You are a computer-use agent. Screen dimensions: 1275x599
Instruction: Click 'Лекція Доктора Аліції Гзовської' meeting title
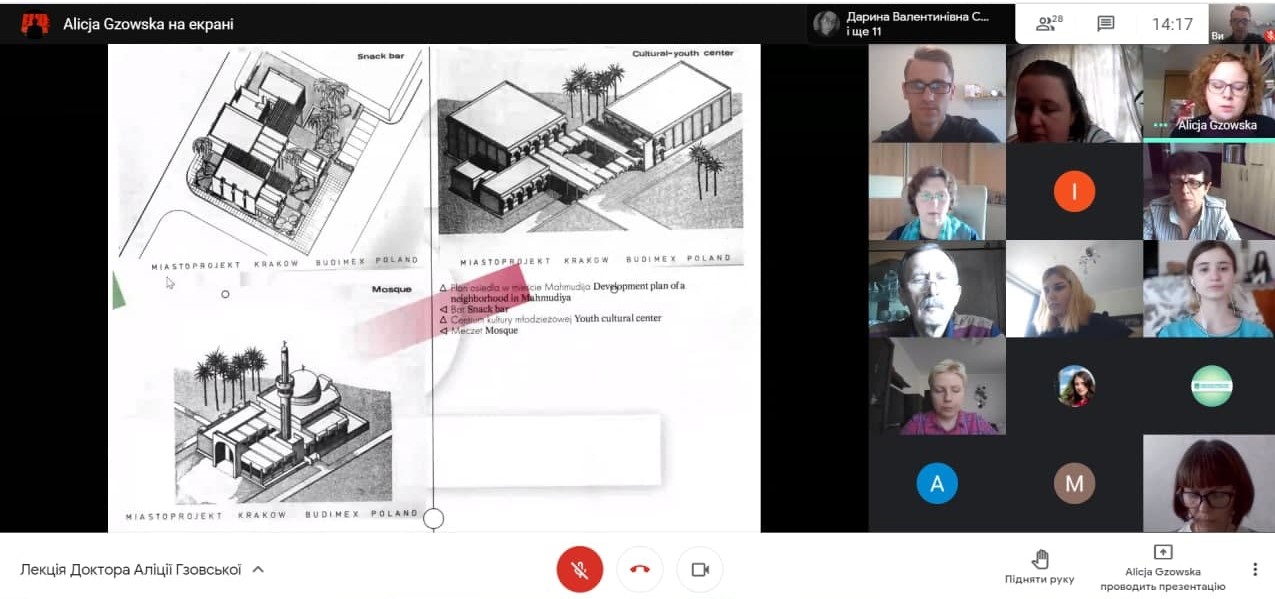[x=131, y=570]
